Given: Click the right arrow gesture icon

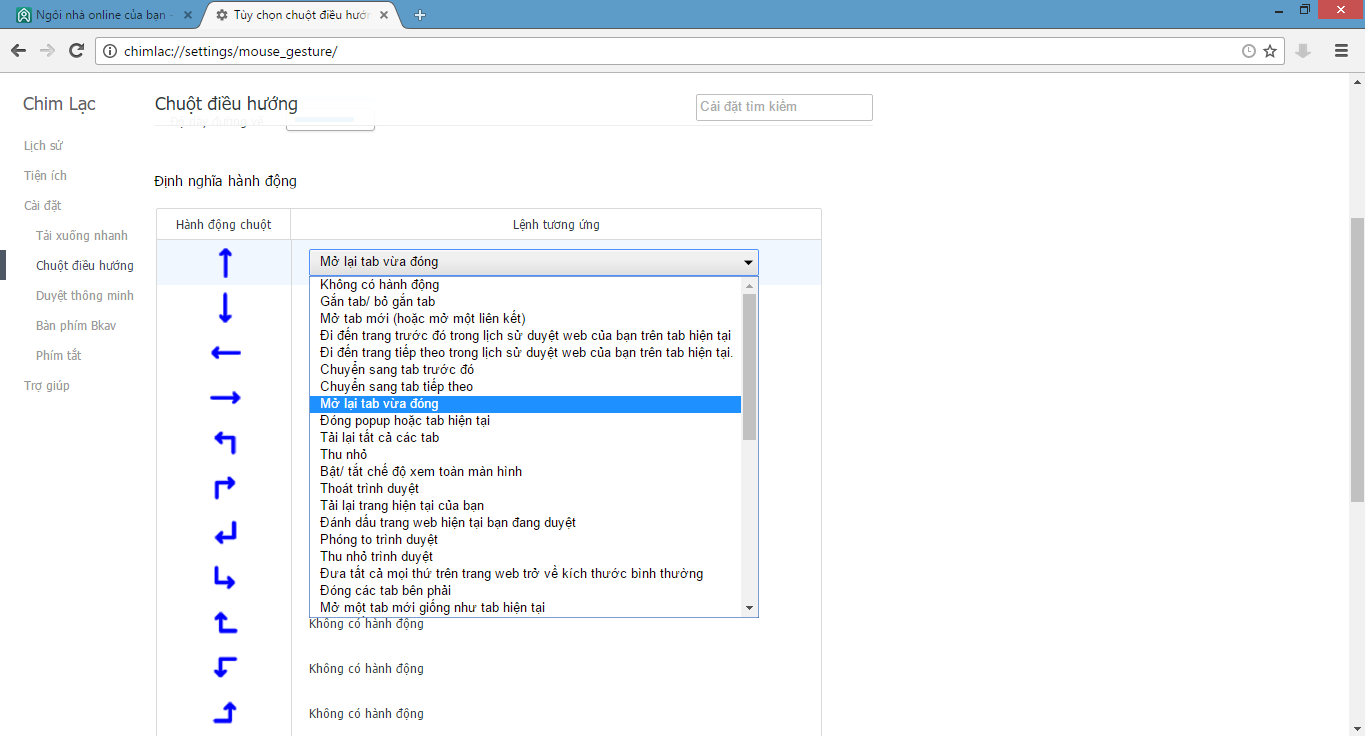Looking at the screenshot, I should pyautogui.click(x=225, y=398).
